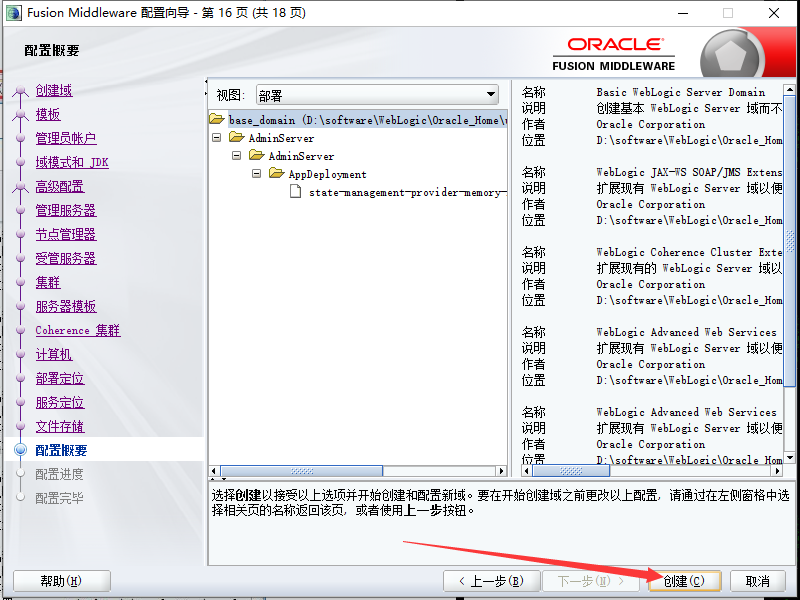
Task: Click WebLogic JAX-WS SOAP/JMS Extension name text
Action: point(689,172)
